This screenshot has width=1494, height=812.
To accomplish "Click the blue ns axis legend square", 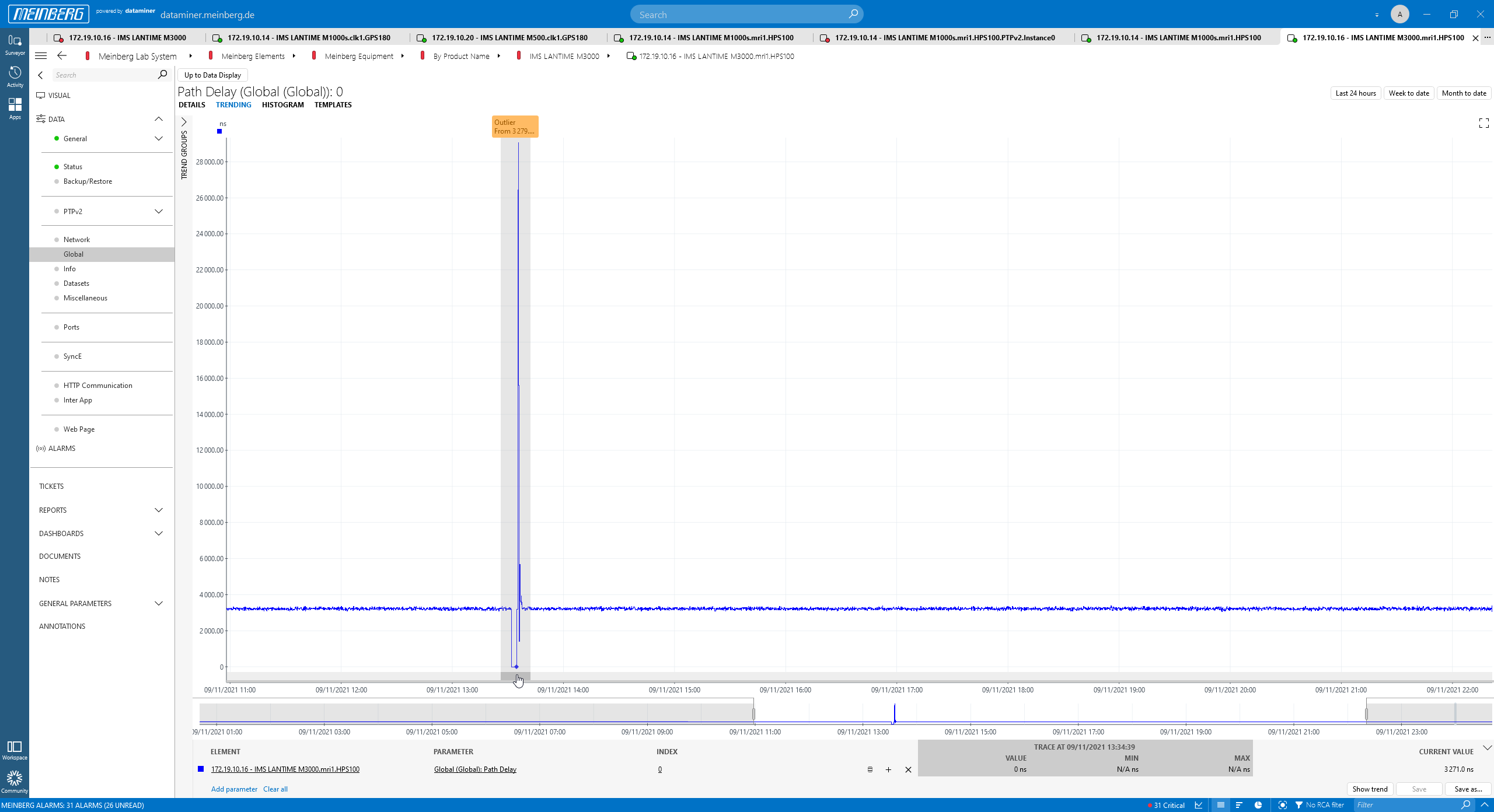I will (219, 132).
